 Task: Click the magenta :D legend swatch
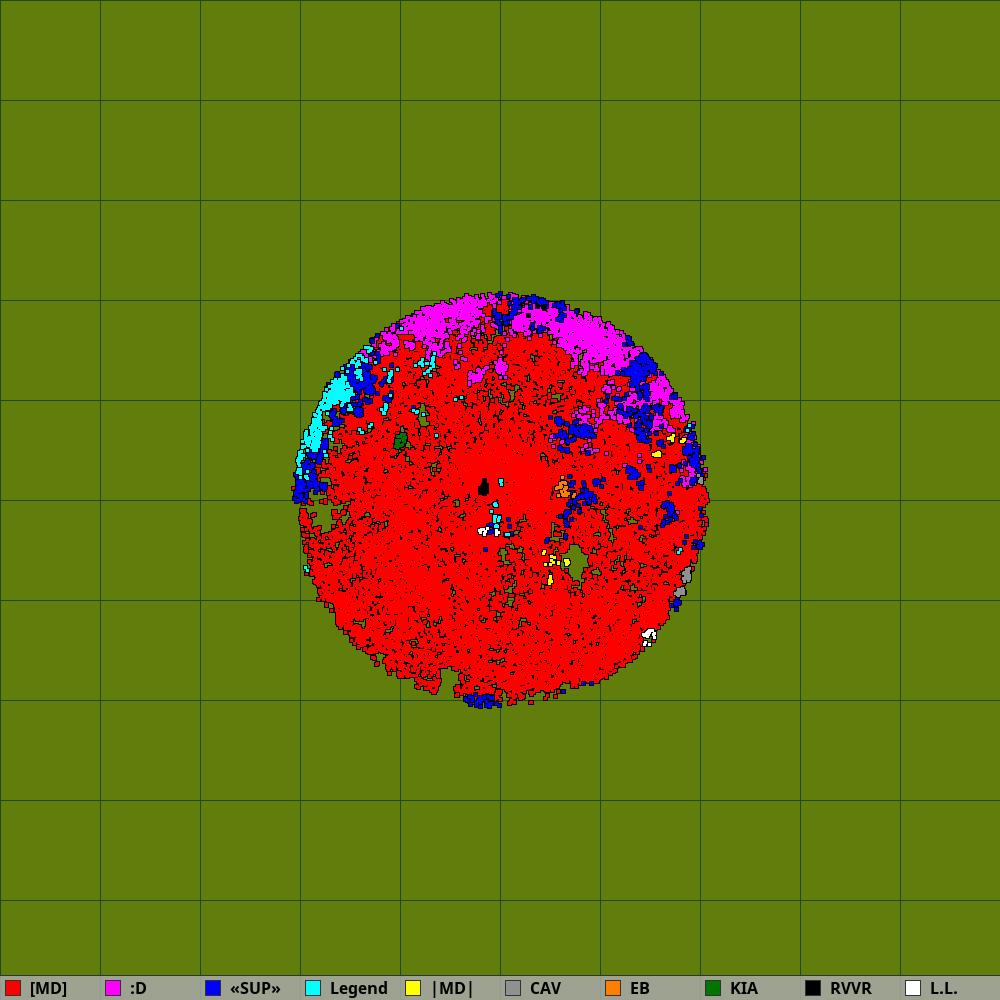click(113, 988)
